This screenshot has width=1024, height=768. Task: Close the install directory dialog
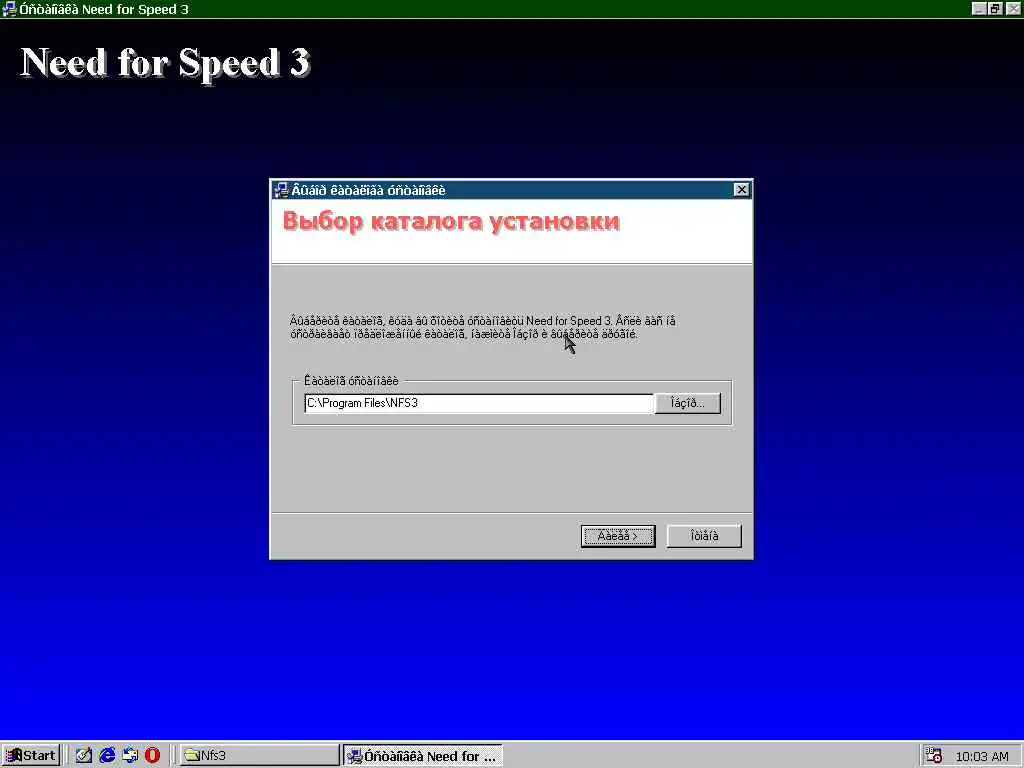(741, 189)
